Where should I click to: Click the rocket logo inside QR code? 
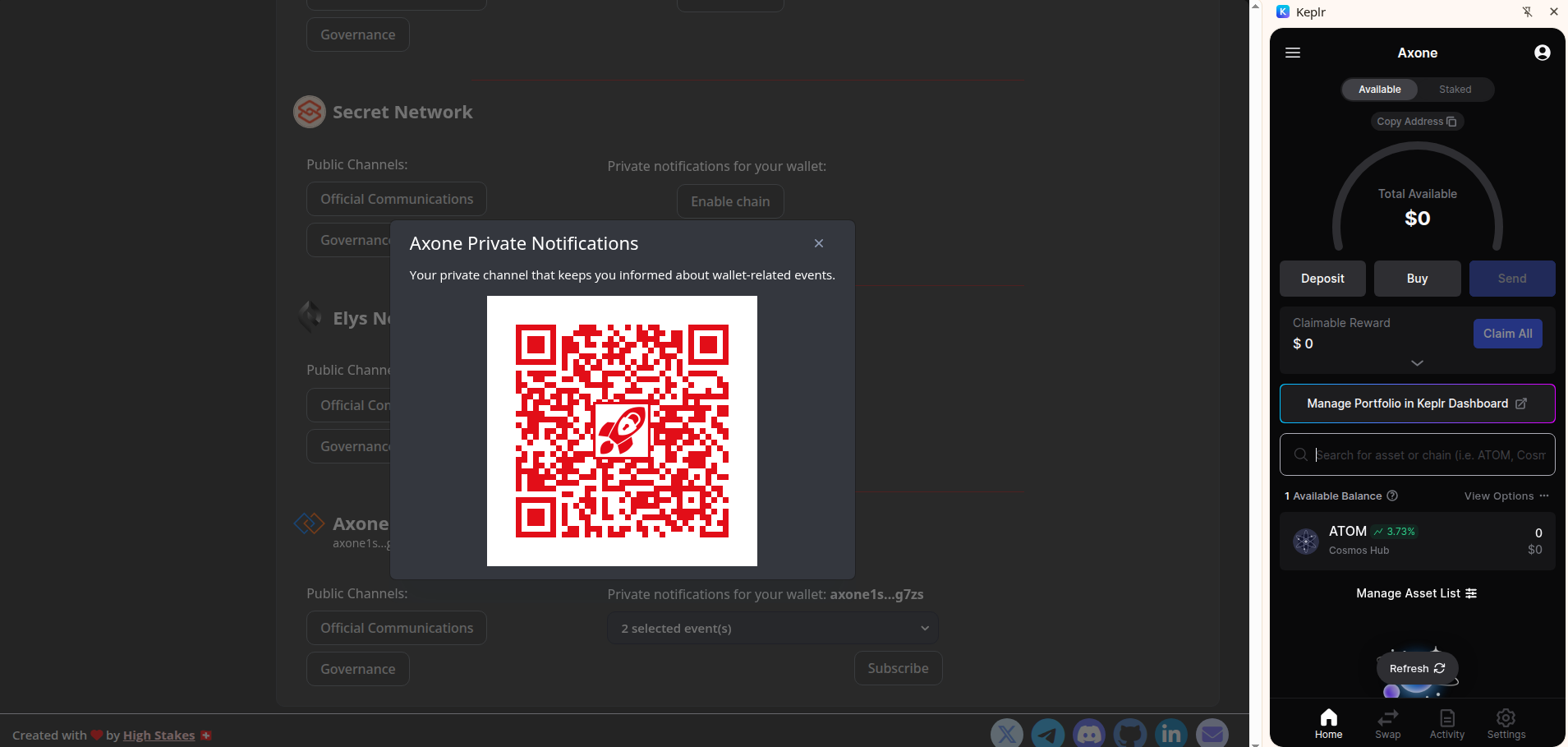(622, 431)
